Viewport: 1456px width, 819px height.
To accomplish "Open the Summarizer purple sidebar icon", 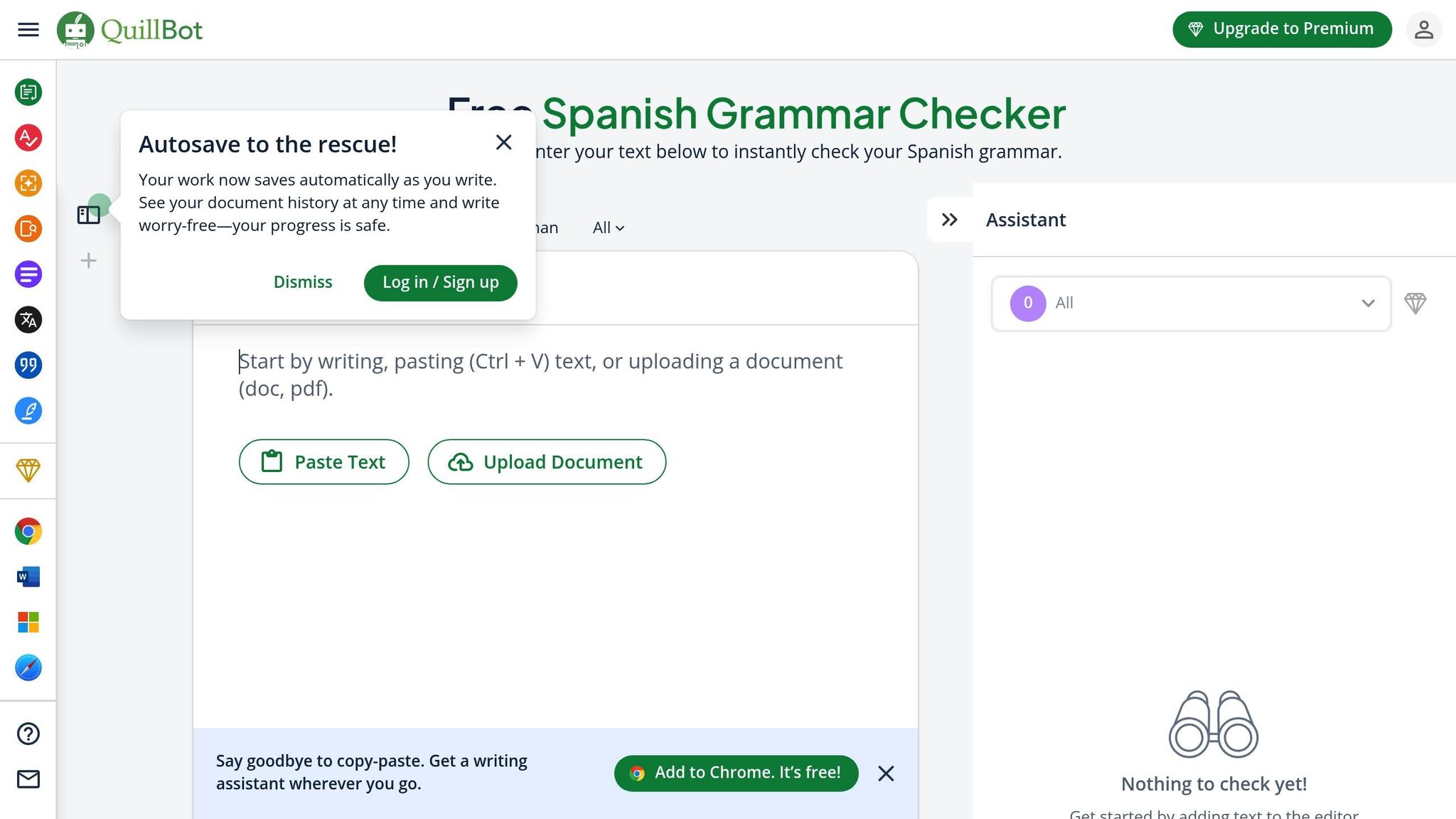I will coord(28,274).
